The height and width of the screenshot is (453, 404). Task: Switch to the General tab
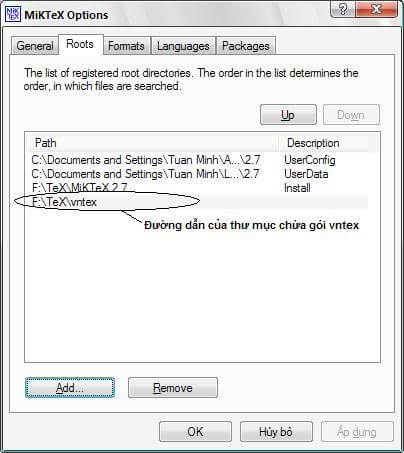tap(35, 46)
